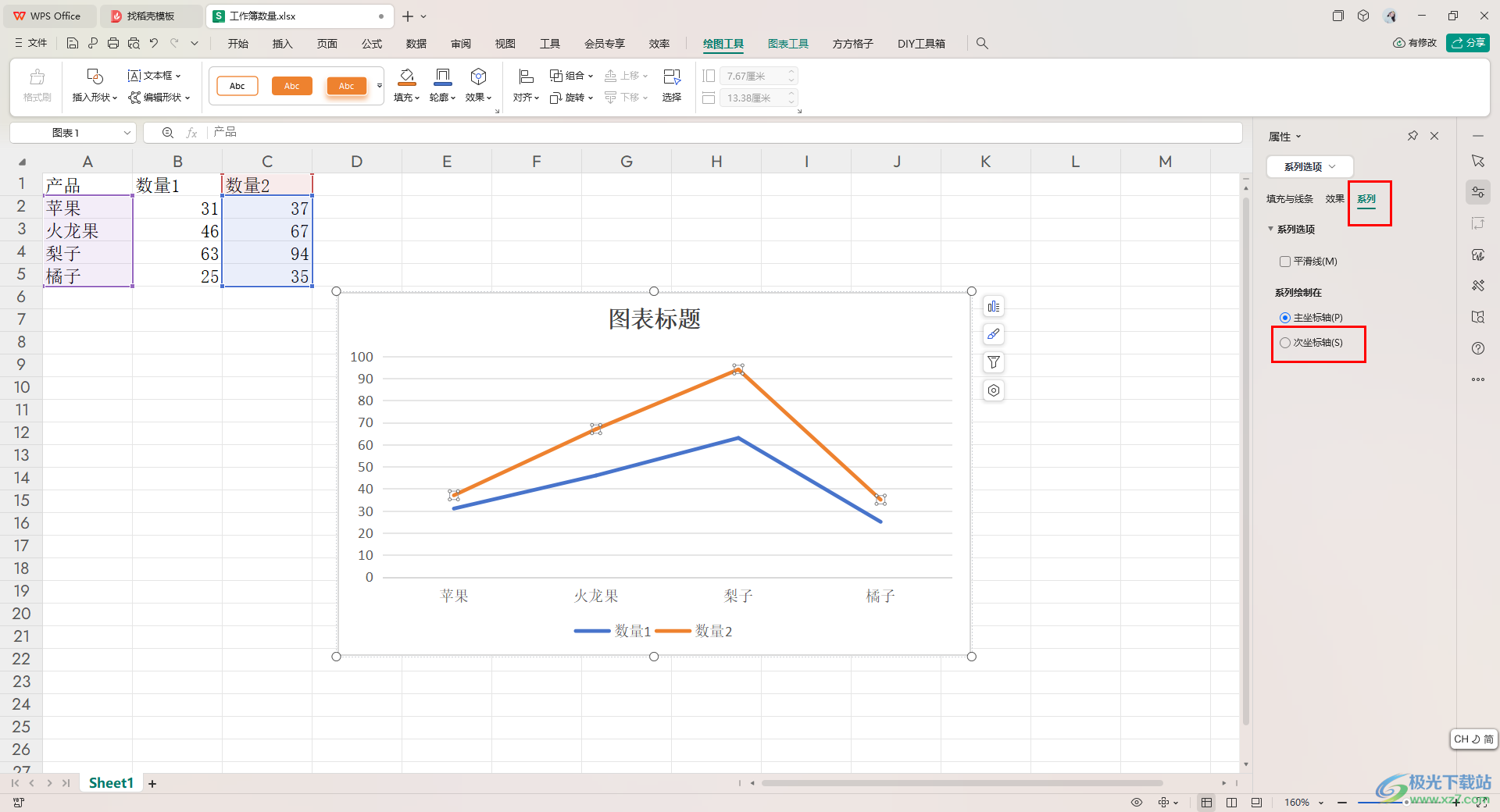Open the Name Box dropdown

[x=127, y=133]
